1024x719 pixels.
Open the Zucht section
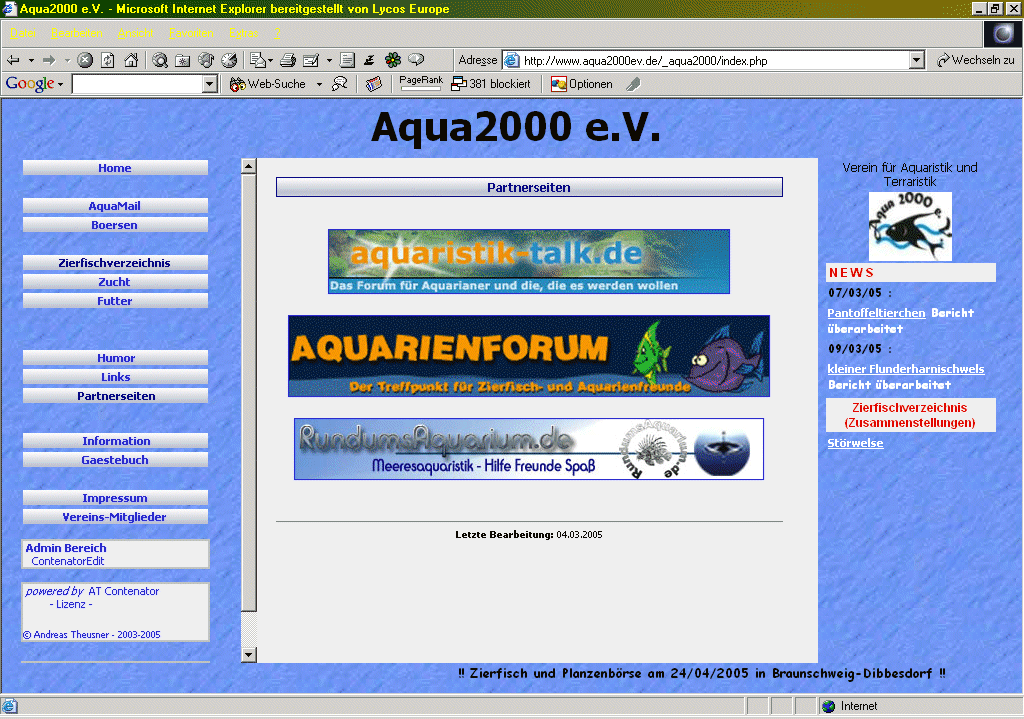point(115,281)
